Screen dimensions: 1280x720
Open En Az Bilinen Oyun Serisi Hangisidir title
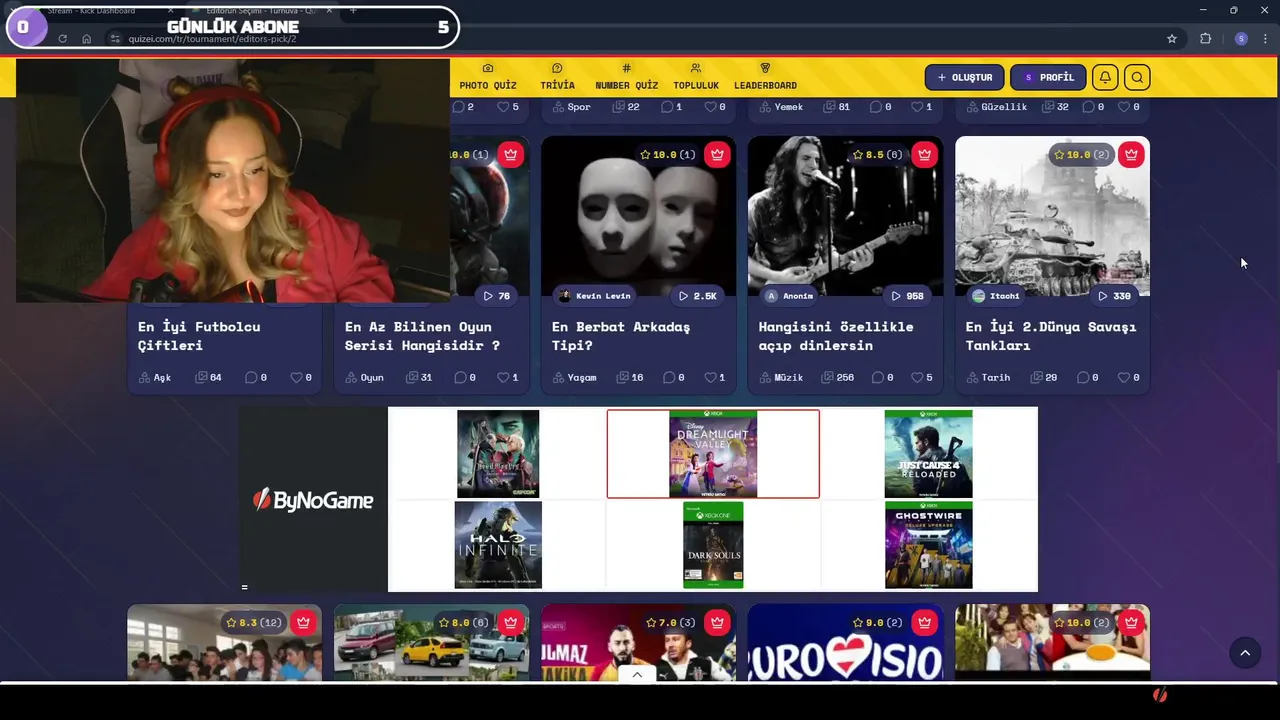pos(422,336)
